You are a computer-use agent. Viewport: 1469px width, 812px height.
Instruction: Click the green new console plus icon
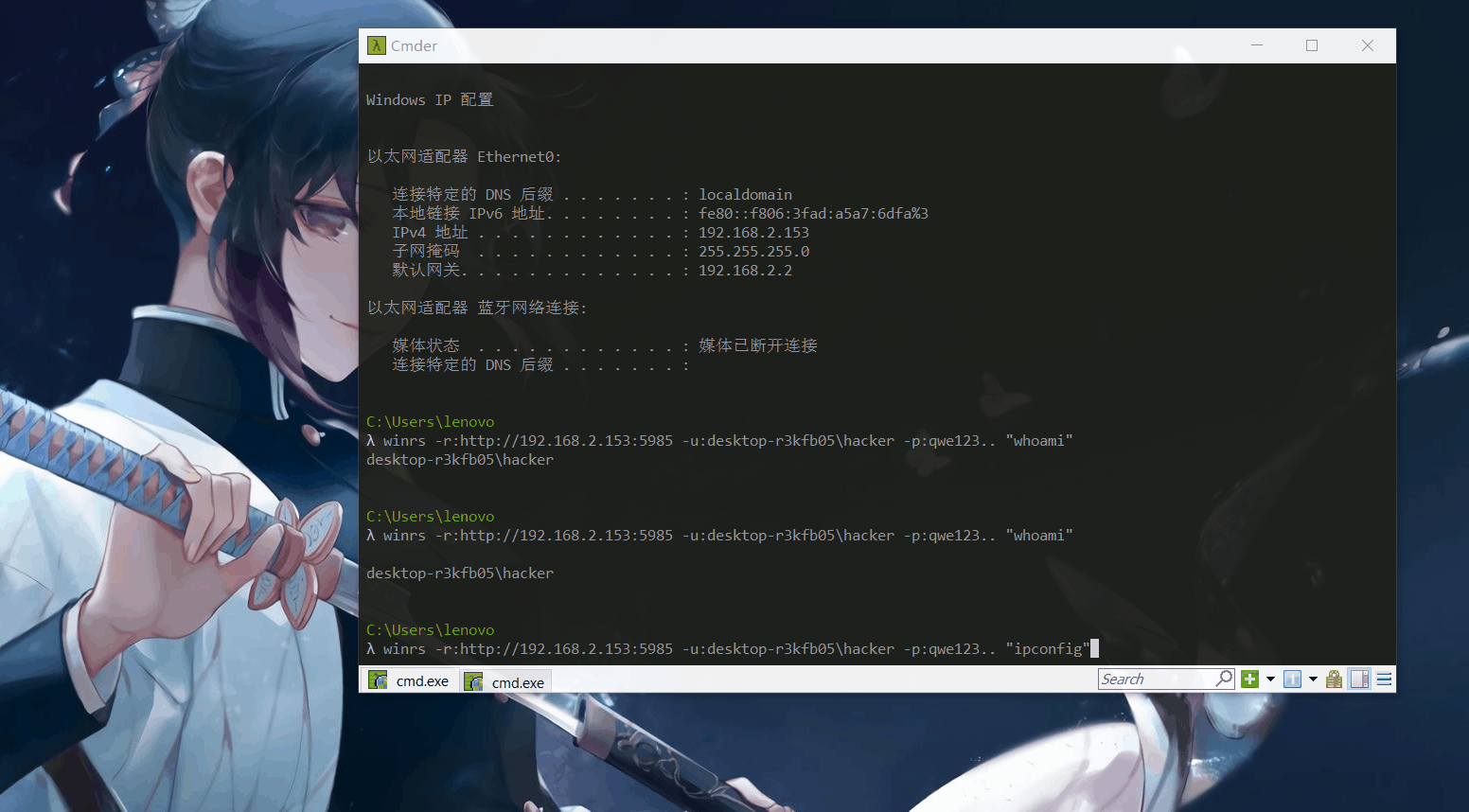[1249, 680]
